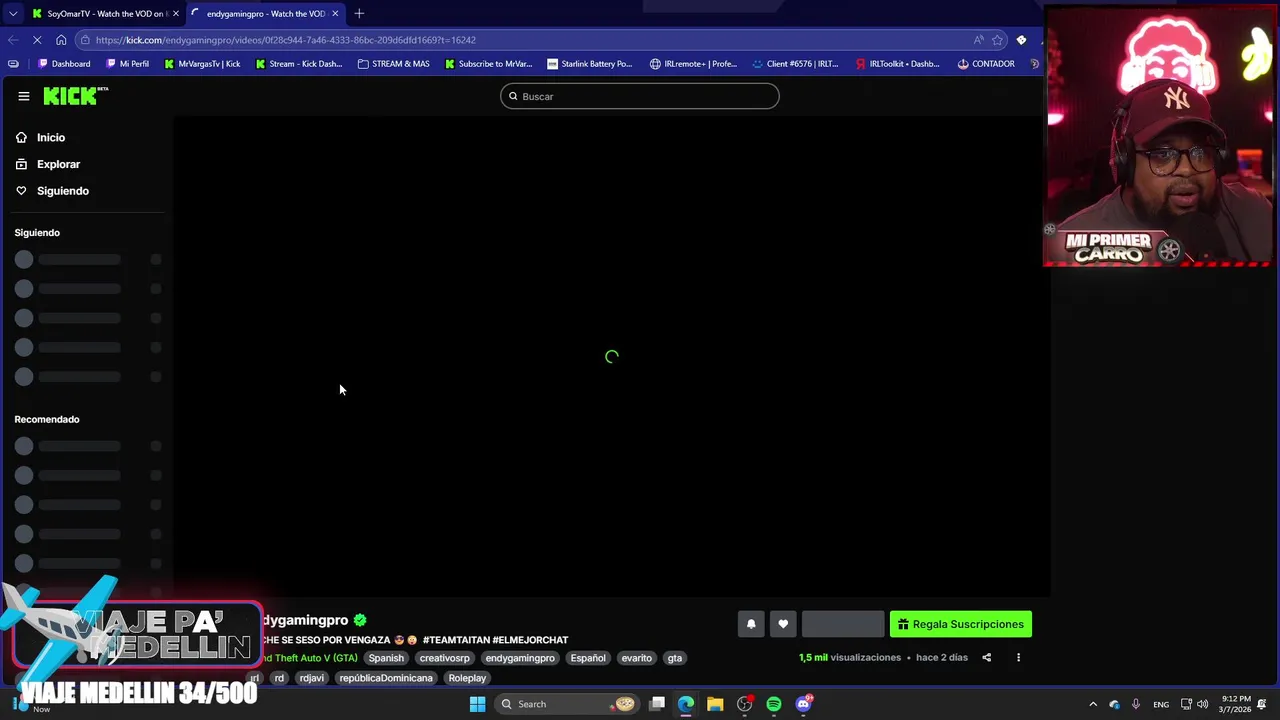
Task: Select the Spanish tag
Action: point(386,658)
